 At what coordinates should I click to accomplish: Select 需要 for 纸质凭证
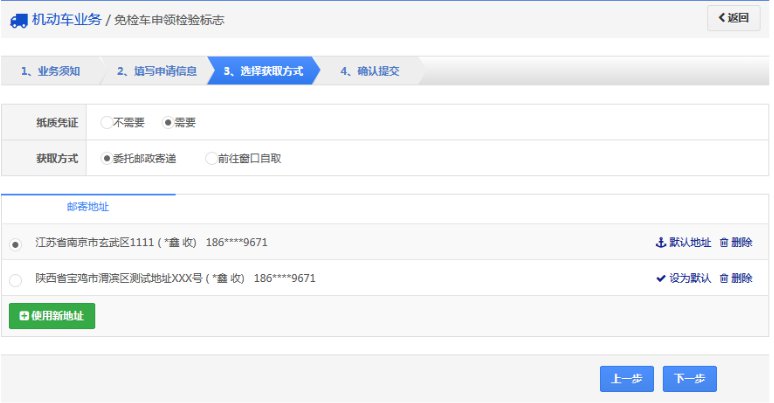point(168,123)
